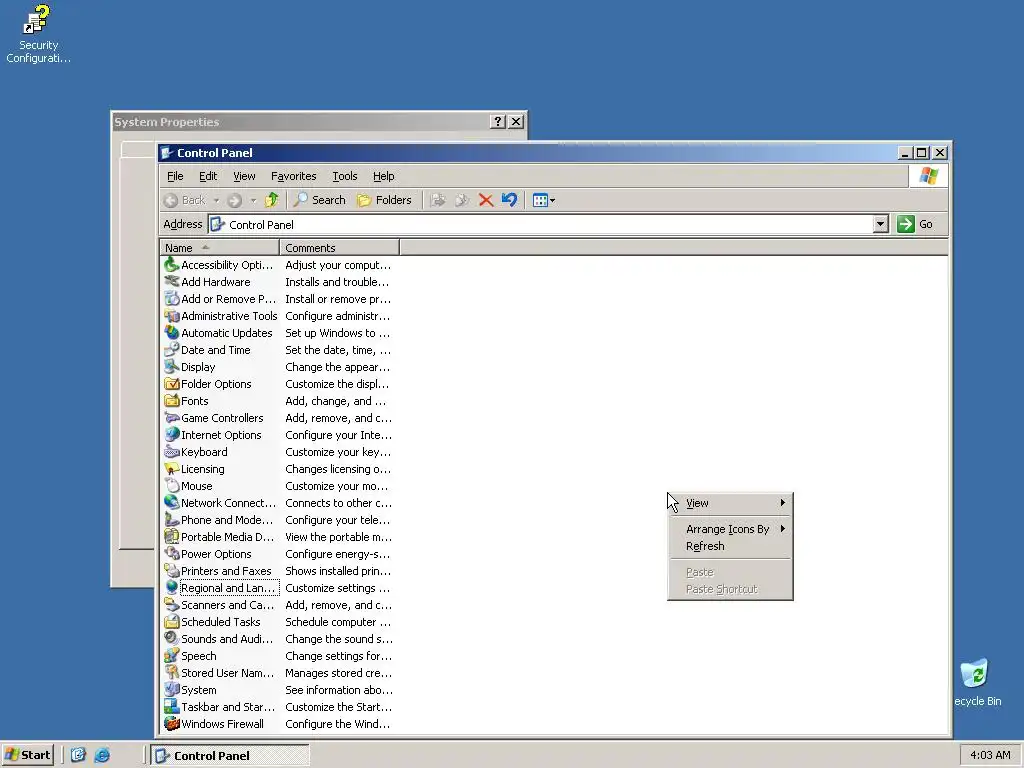1024x768 pixels.
Task: Select the 'Speech' list item text
Action: click(199, 656)
